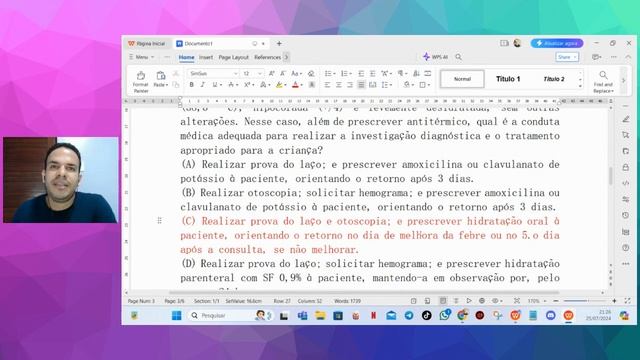Image resolution: width=640 pixels, height=360 pixels.
Task: Toggle bold formatting
Action: click(x=191, y=85)
